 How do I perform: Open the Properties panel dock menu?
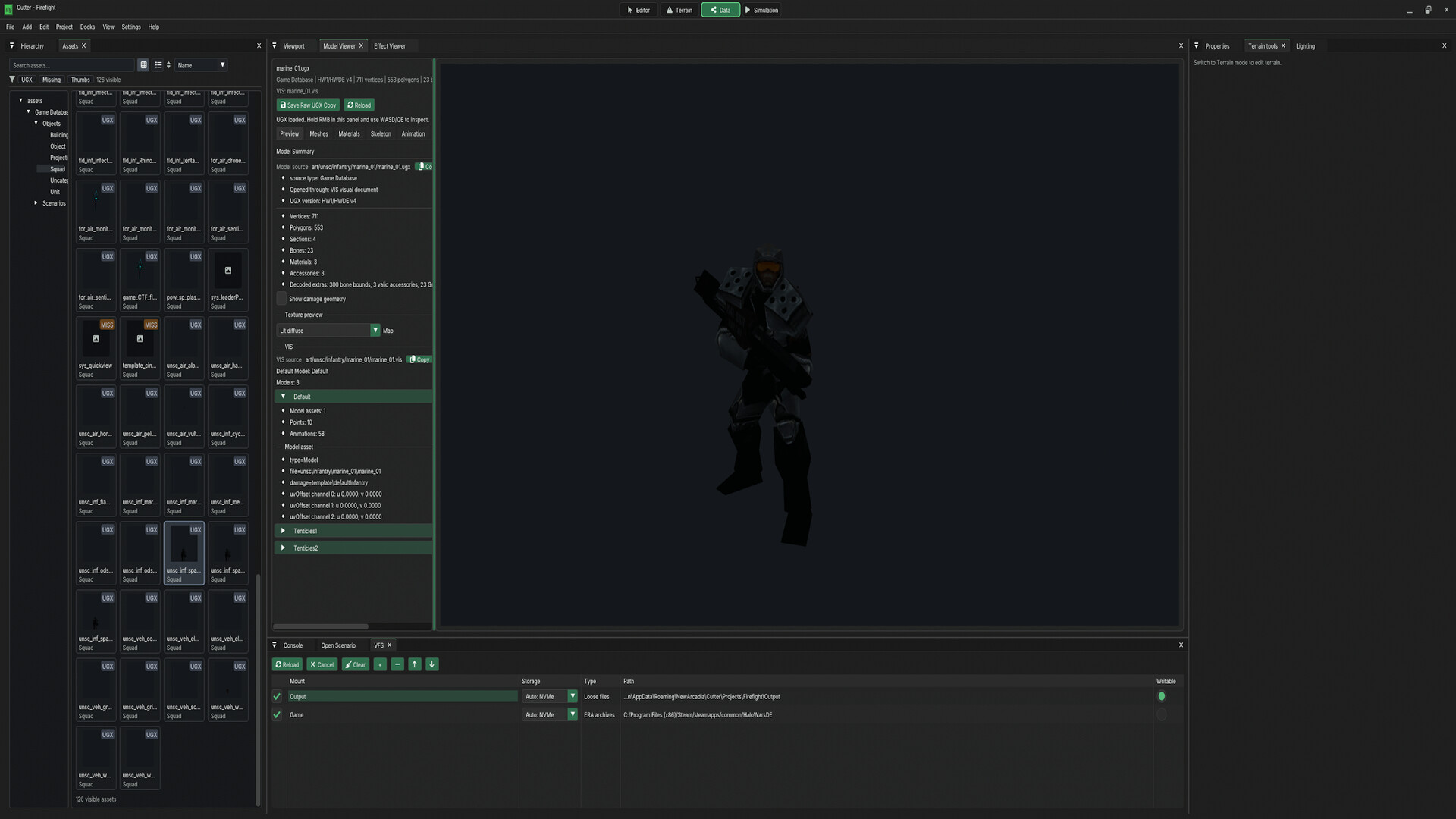pyautogui.click(x=1197, y=46)
